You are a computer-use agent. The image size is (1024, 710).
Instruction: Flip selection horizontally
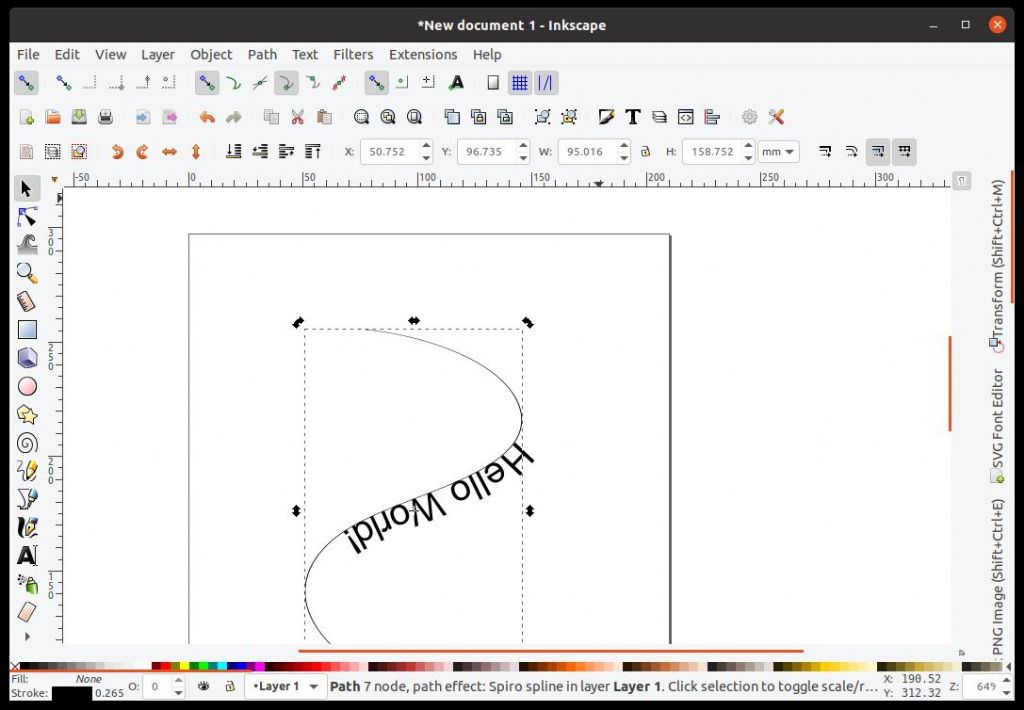[169, 152]
